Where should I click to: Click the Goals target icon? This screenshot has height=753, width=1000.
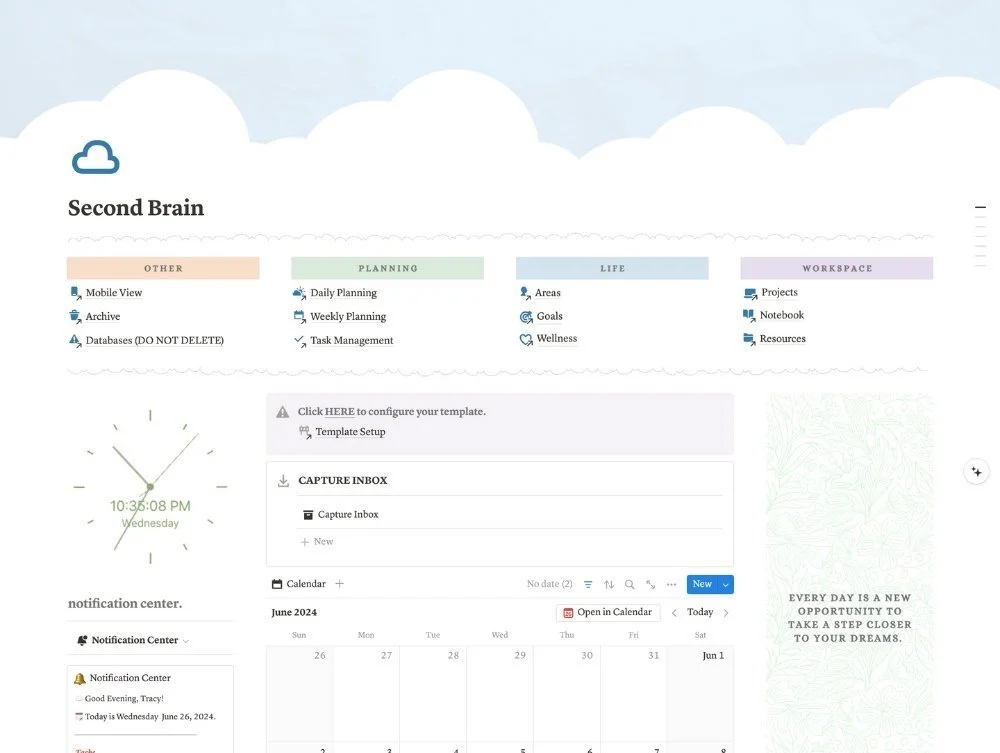(x=526, y=317)
